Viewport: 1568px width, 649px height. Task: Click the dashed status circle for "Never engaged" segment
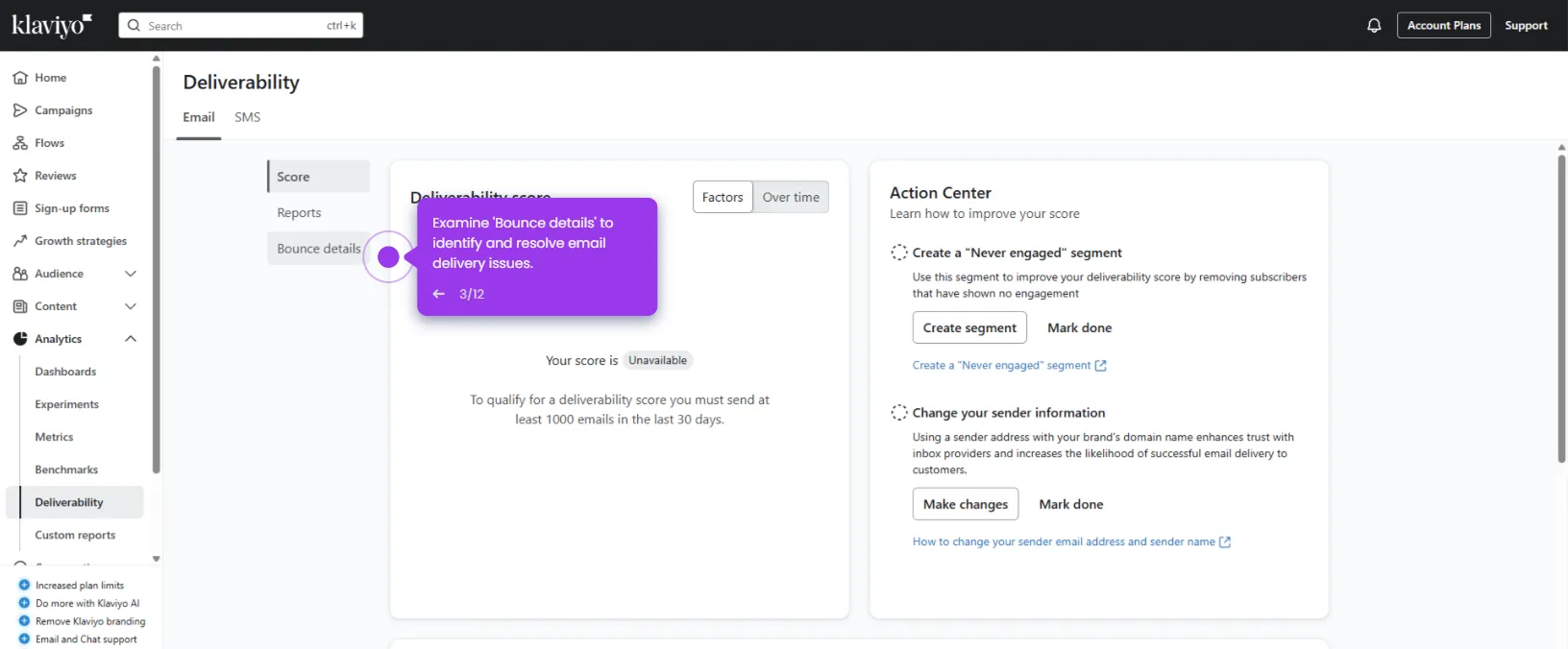click(x=899, y=252)
